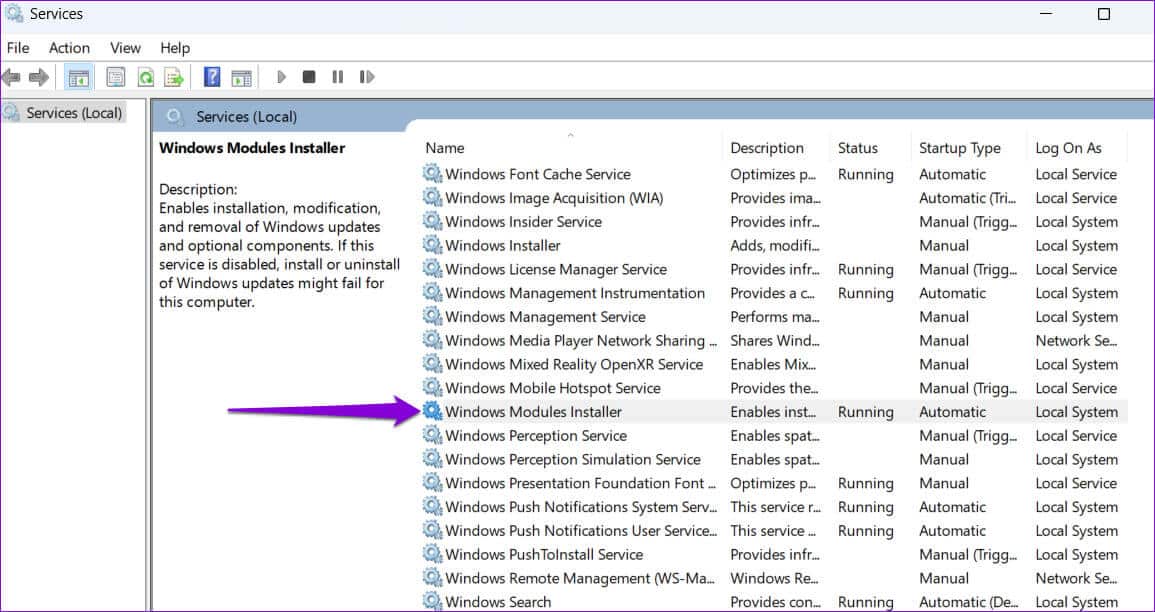Select the Windows Installer service name

click(x=502, y=245)
